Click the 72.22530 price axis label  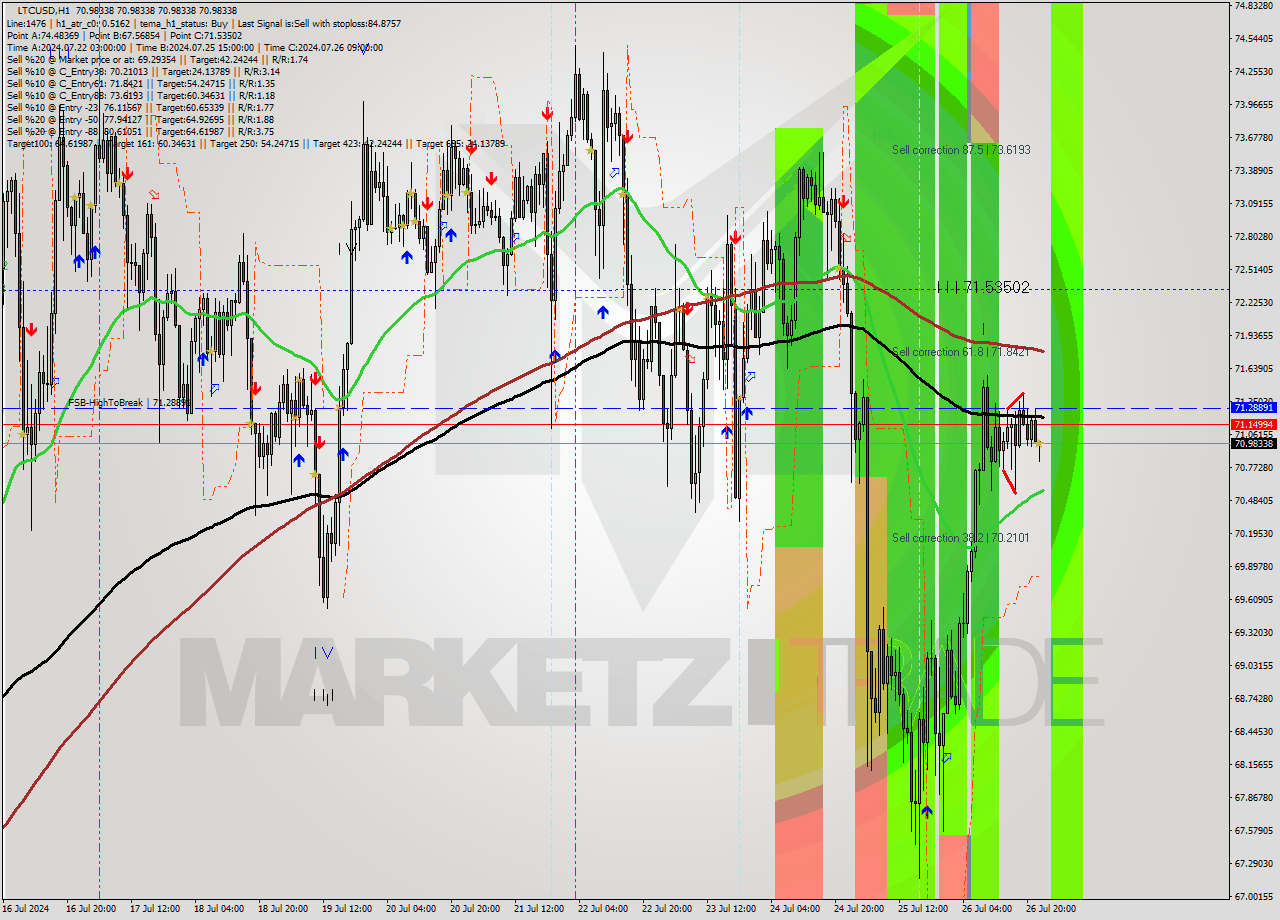(1253, 302)
